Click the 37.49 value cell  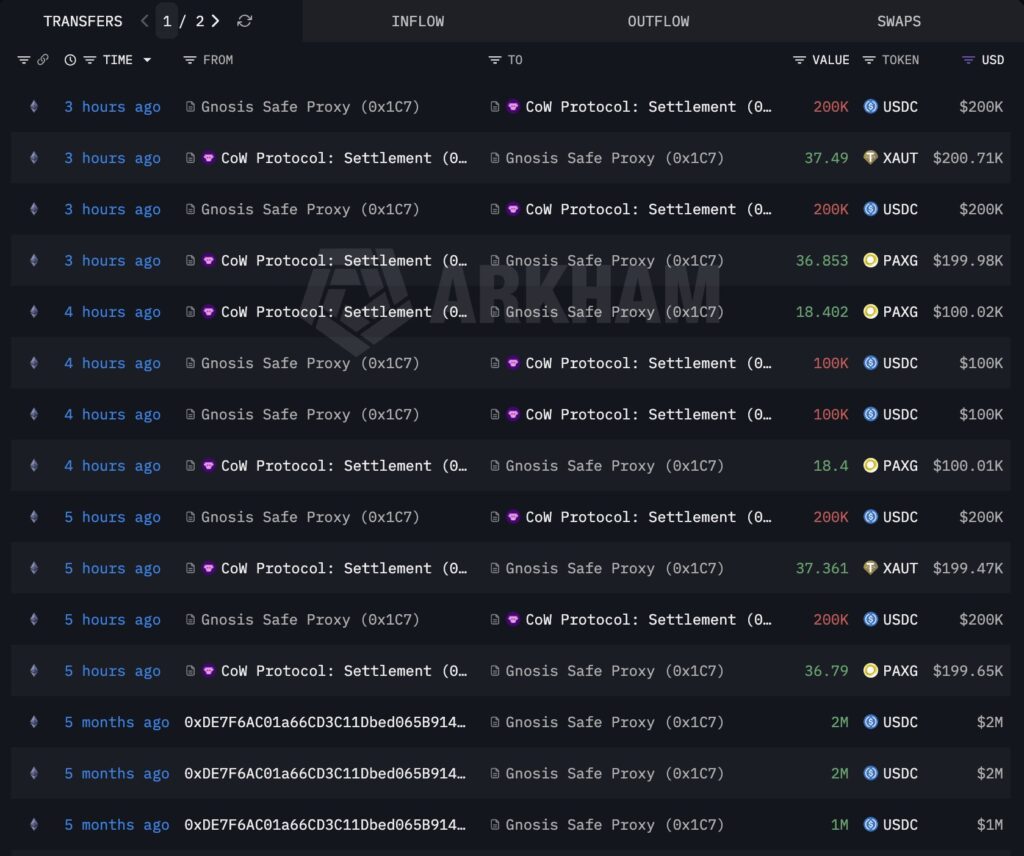[826, 158]
